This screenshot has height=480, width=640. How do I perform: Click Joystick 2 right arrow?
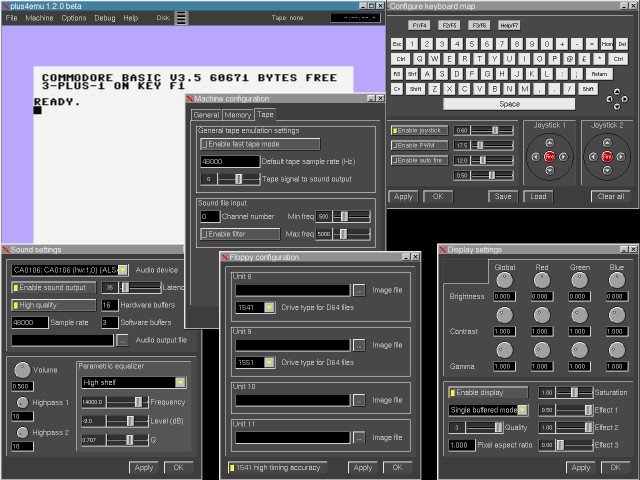pyautogui.click(x=621, y=157)
